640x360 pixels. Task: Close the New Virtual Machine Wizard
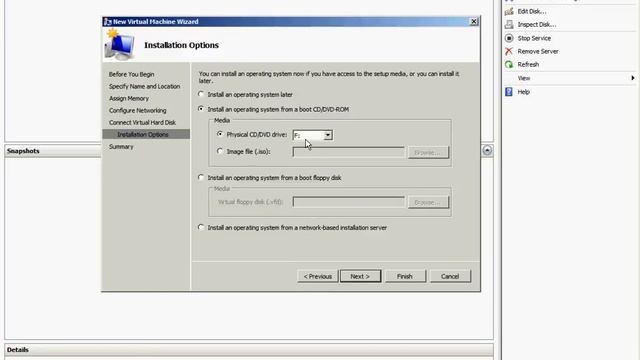coord(474,22)
